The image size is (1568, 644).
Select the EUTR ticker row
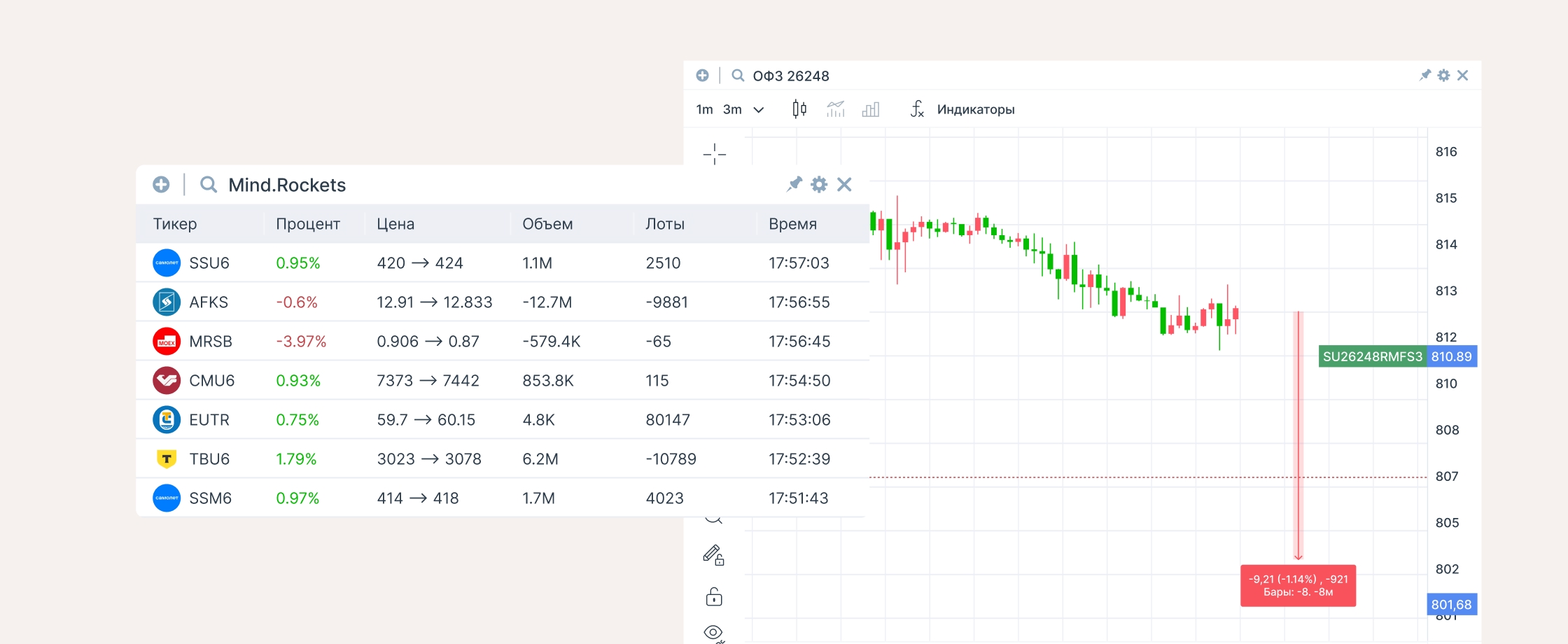503,419
